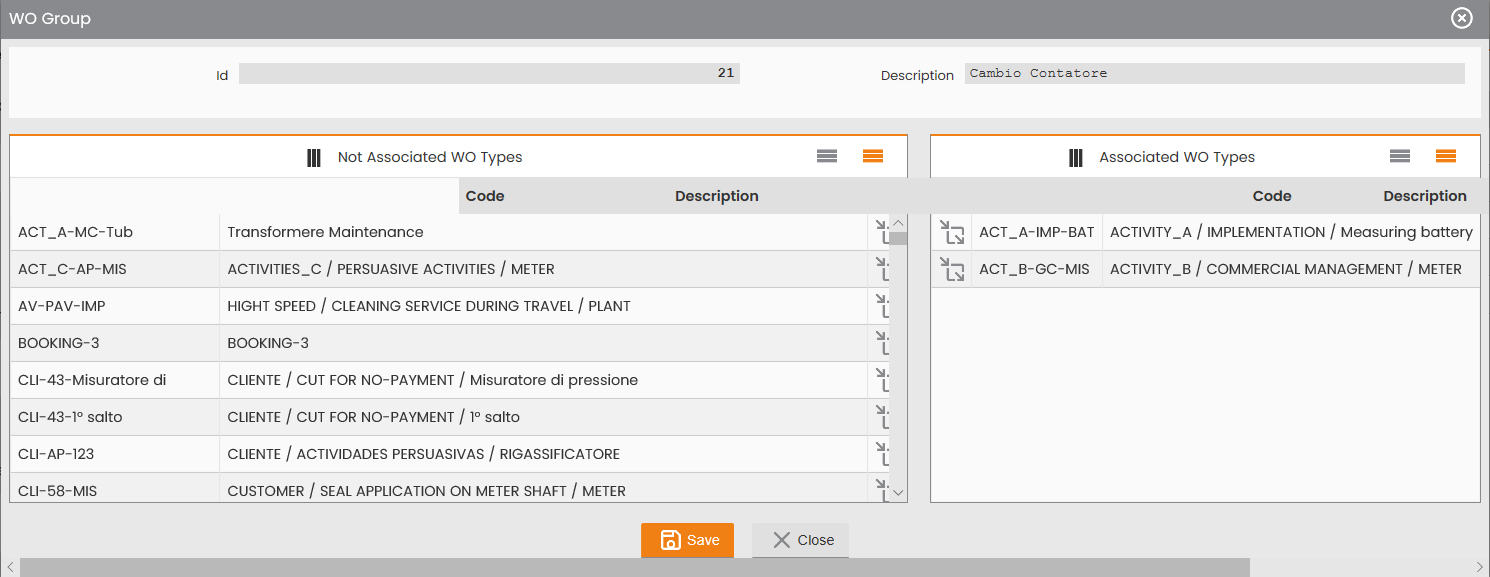The width and height of the screenshot is (1490, 577).
Task: Click remove association icon for ACT_B-GC-MIS
Action: click(x=953, y=269)
